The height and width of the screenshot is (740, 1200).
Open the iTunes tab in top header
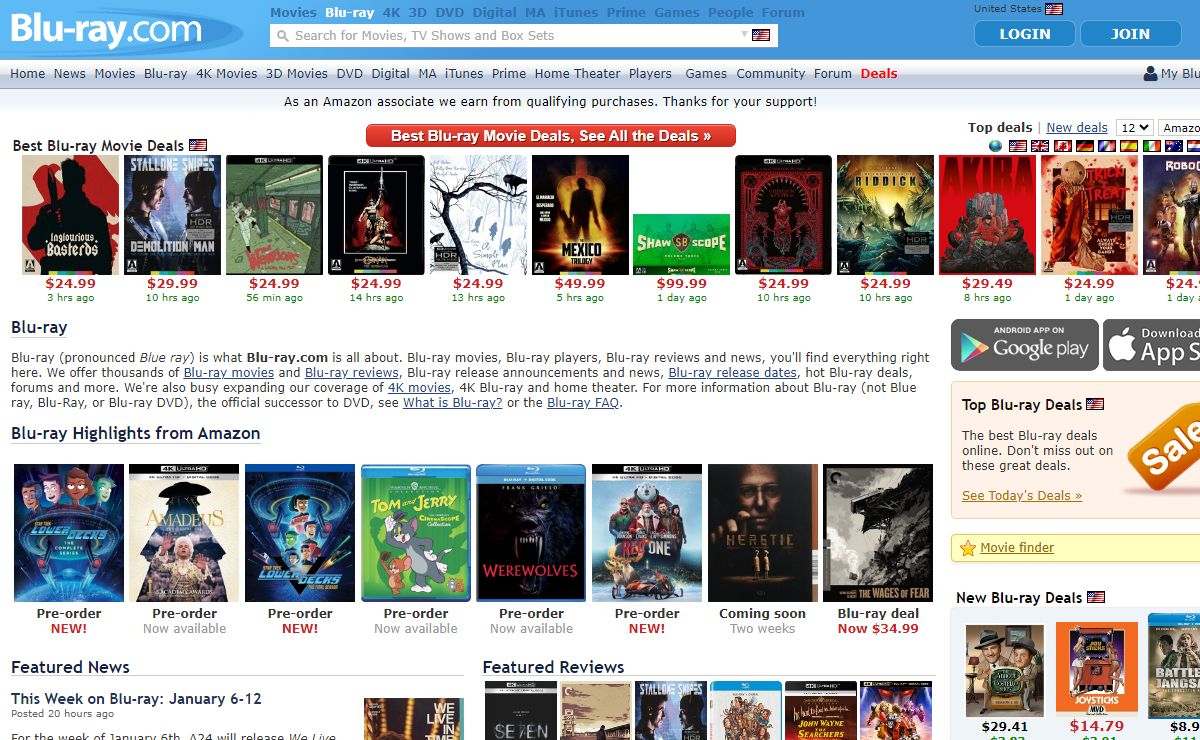(575, 12)
